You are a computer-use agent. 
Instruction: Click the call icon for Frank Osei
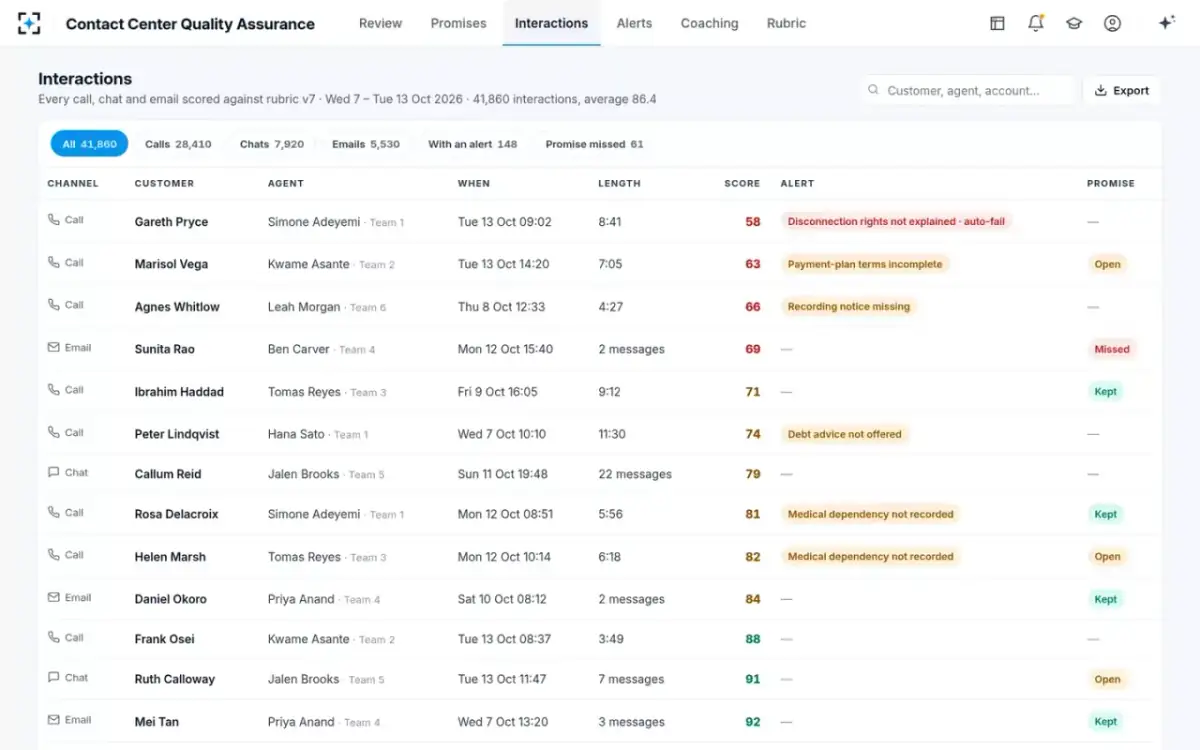(x=54, y=637)
